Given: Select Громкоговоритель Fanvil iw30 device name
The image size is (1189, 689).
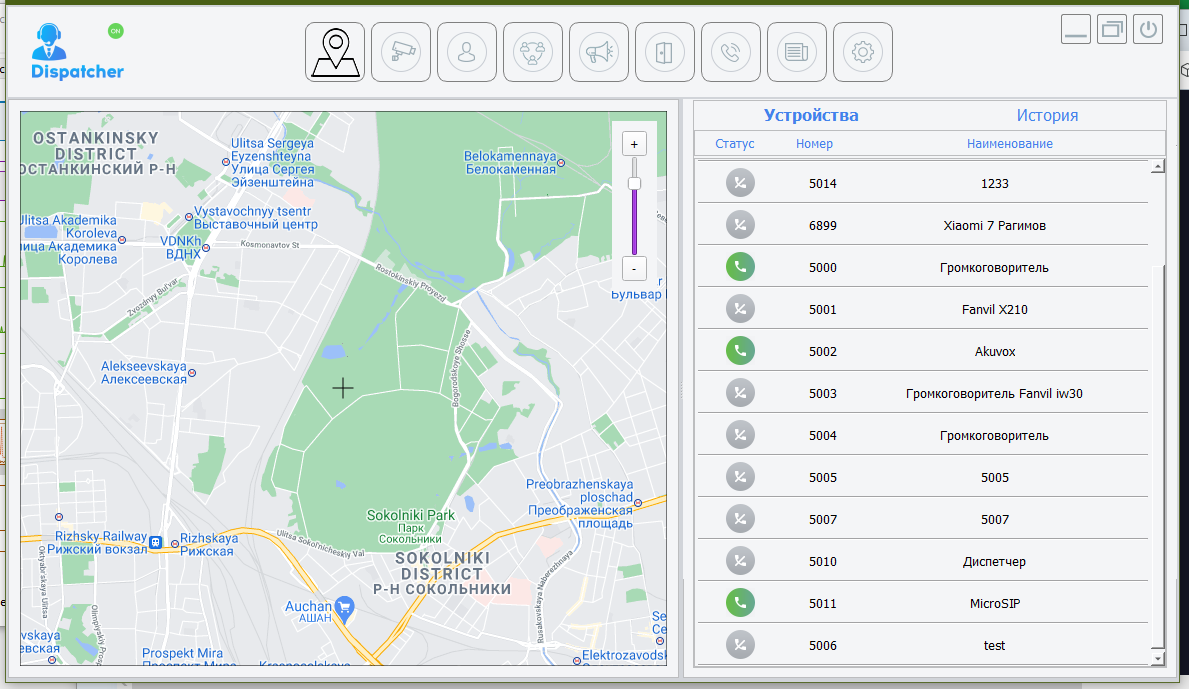Looking at the screenshot, I should point(994,393).
